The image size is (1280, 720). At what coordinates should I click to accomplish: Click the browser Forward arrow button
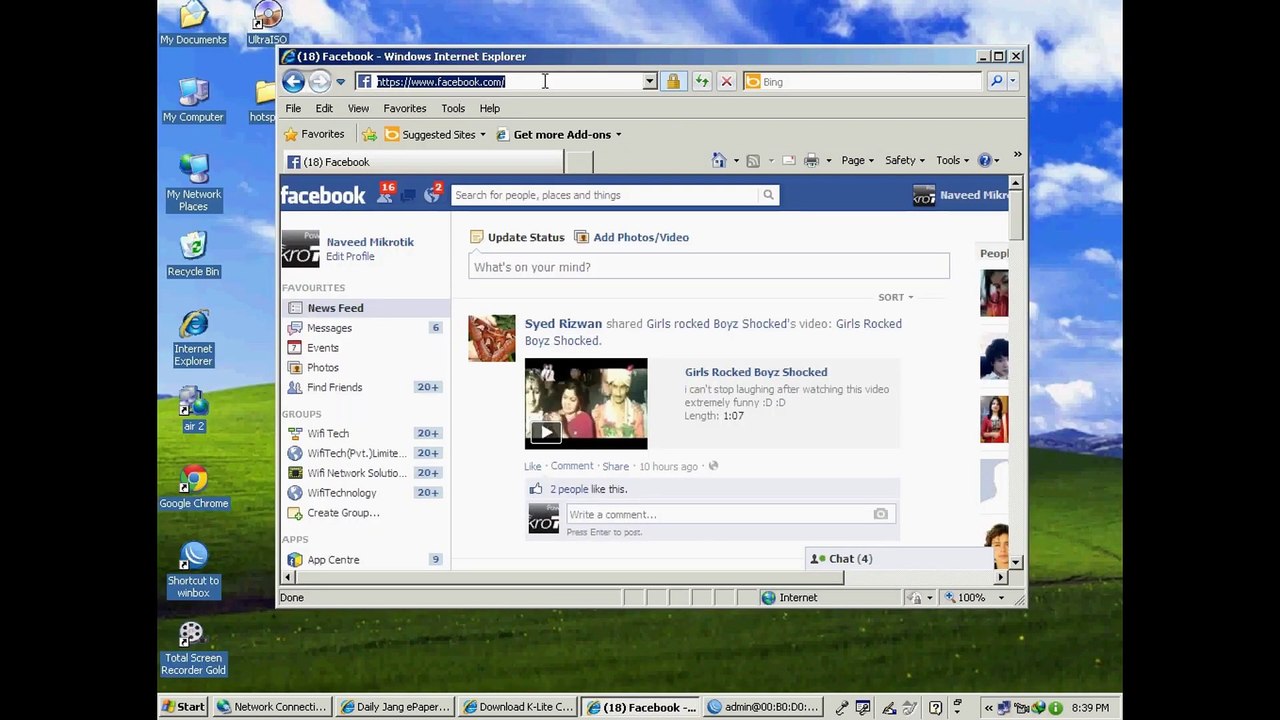point(319,82)
